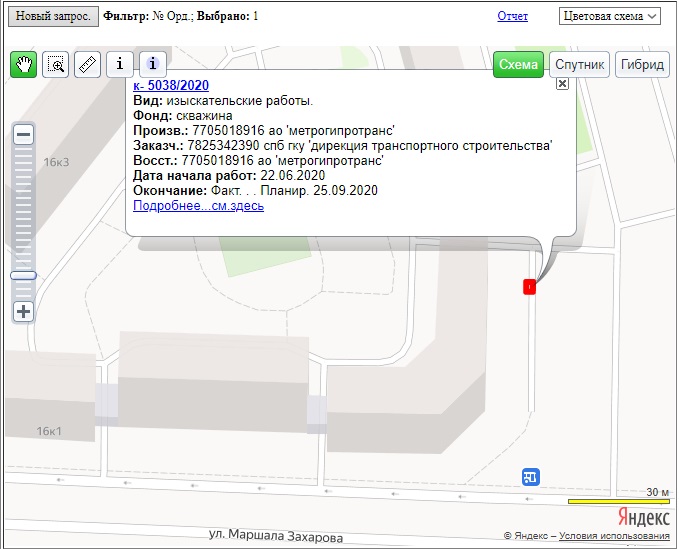The width and height of the screenshot is (679, 549).
Task: Switch map to Спутник view
Action: (580, 64)
